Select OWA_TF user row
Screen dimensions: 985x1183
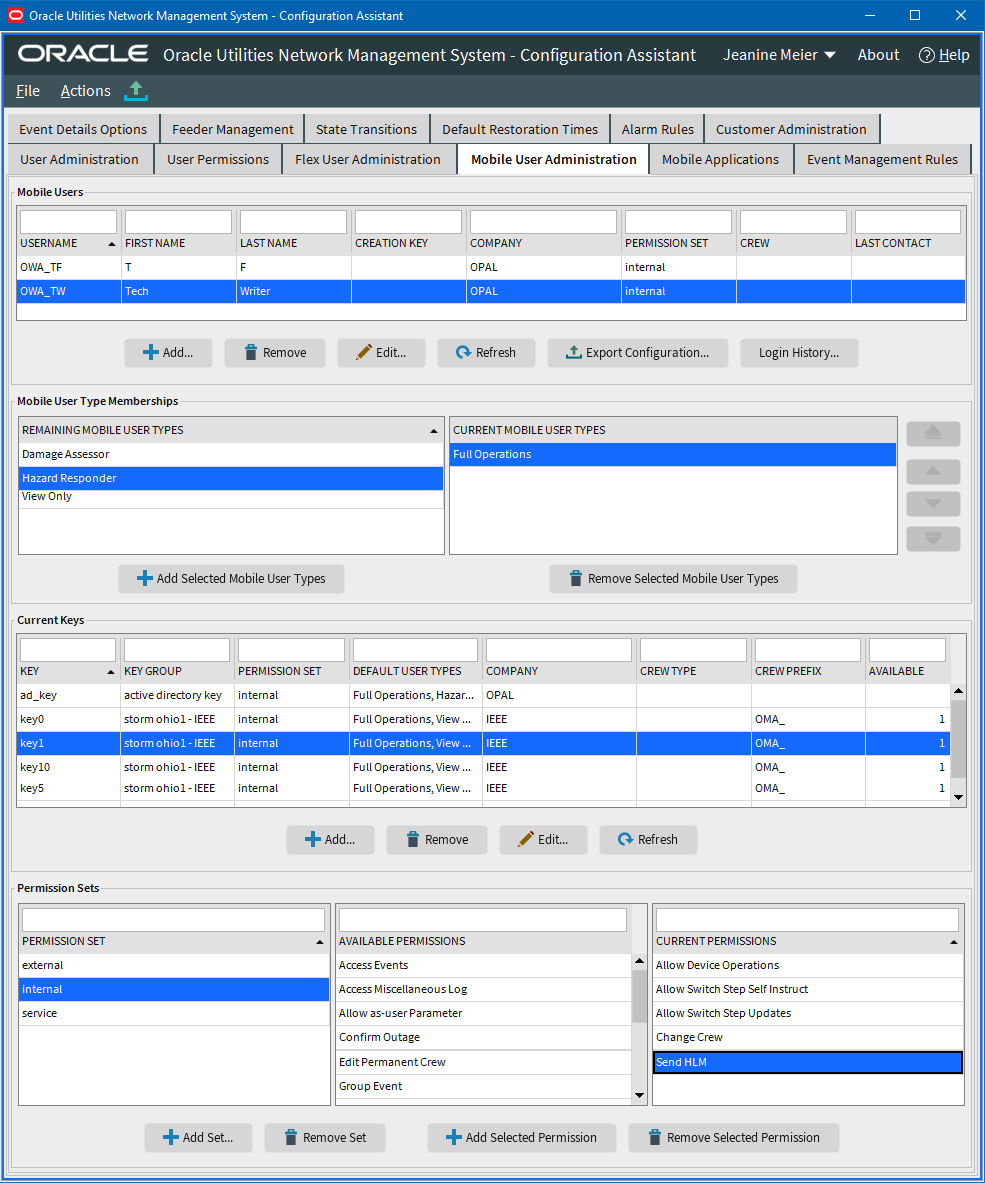pos(491,267)
